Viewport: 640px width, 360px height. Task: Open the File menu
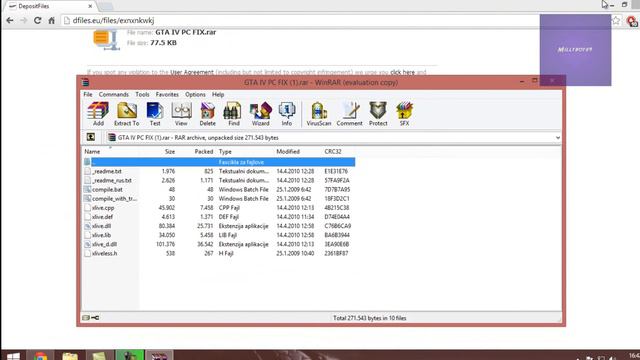[88, 94]
